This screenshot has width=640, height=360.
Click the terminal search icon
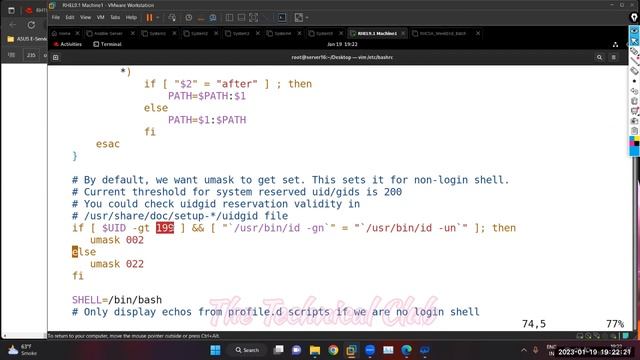point(599,58)
